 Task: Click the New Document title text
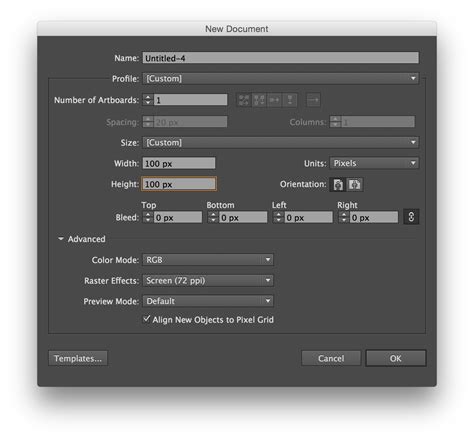point(237,29)
